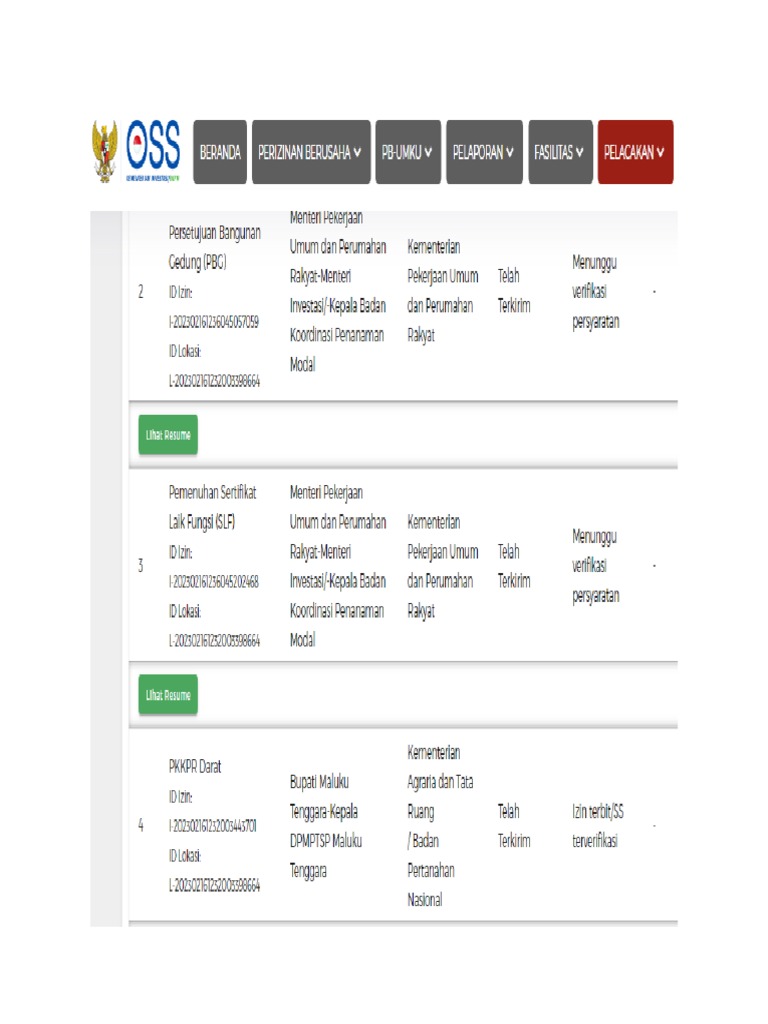Click the ID Izin number of PKKPR Darat
The image size is (768, 1024).
tap(214, 826)
